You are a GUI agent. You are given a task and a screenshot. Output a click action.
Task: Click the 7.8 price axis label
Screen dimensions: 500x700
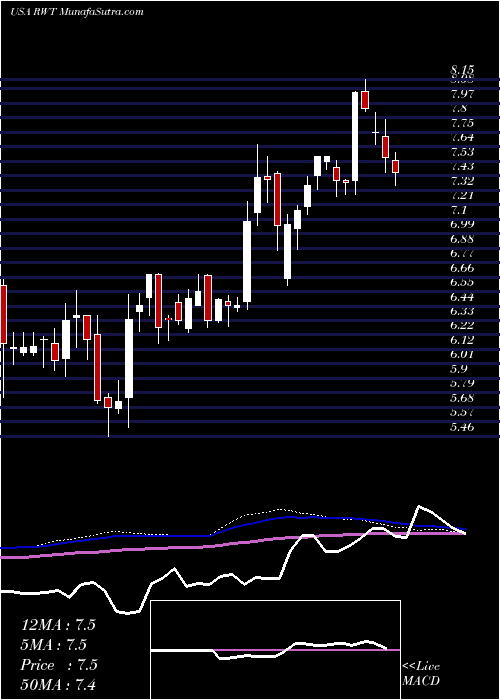[459, 108]
